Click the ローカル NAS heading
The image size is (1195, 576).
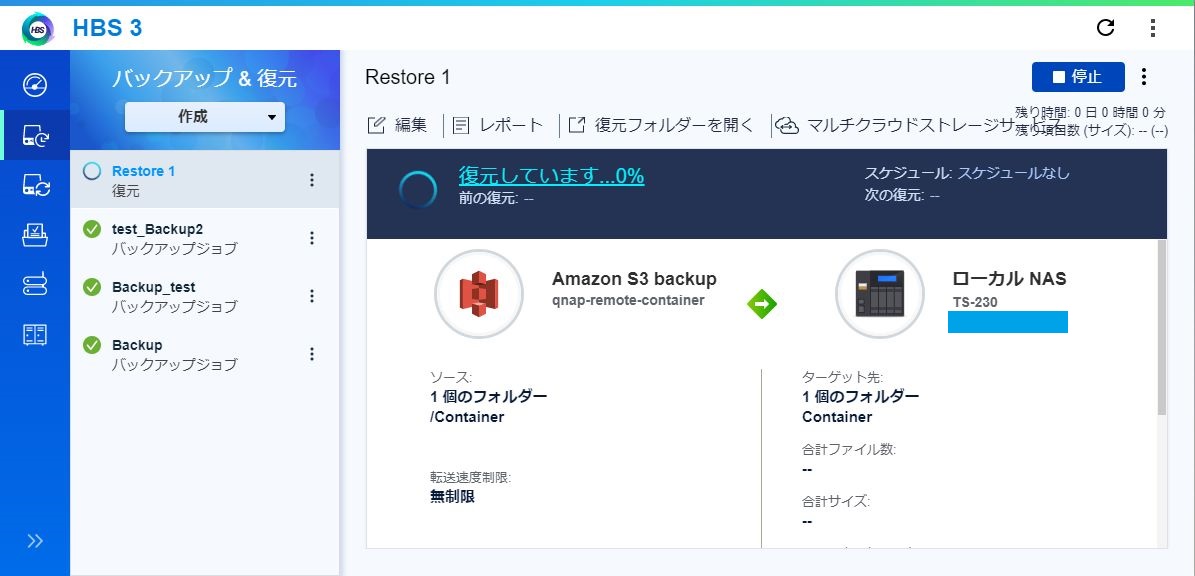click(x=1009, y=279)
